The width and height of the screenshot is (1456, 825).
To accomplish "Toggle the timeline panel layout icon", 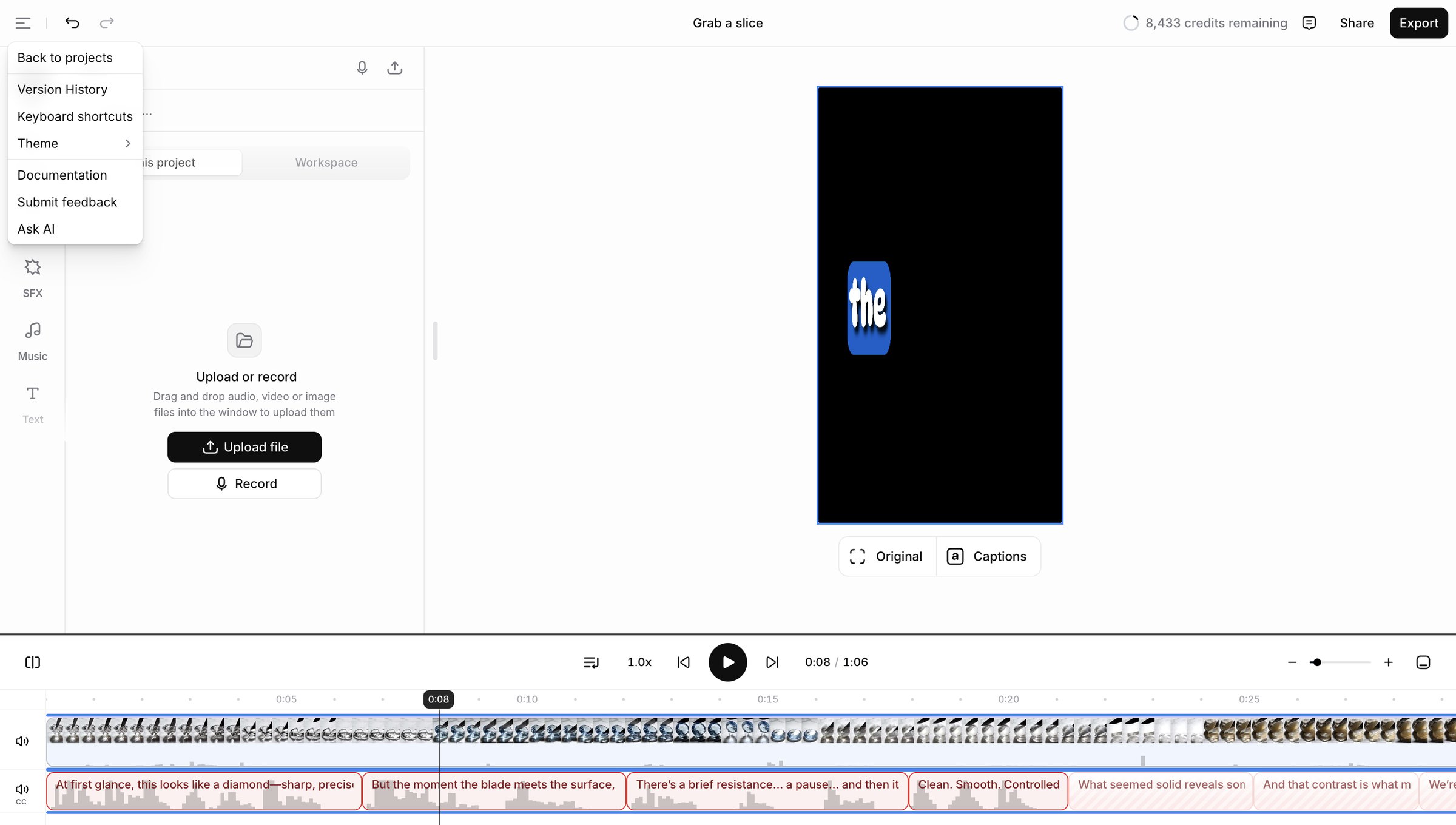I will 1423,662.
